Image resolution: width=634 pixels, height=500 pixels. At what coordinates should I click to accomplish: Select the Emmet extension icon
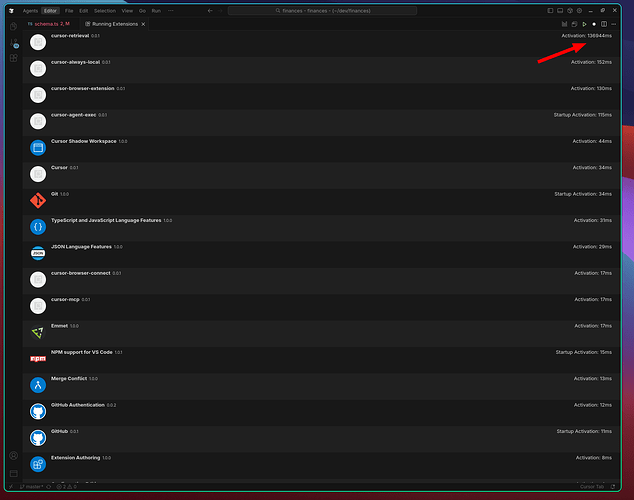(38, 332)
